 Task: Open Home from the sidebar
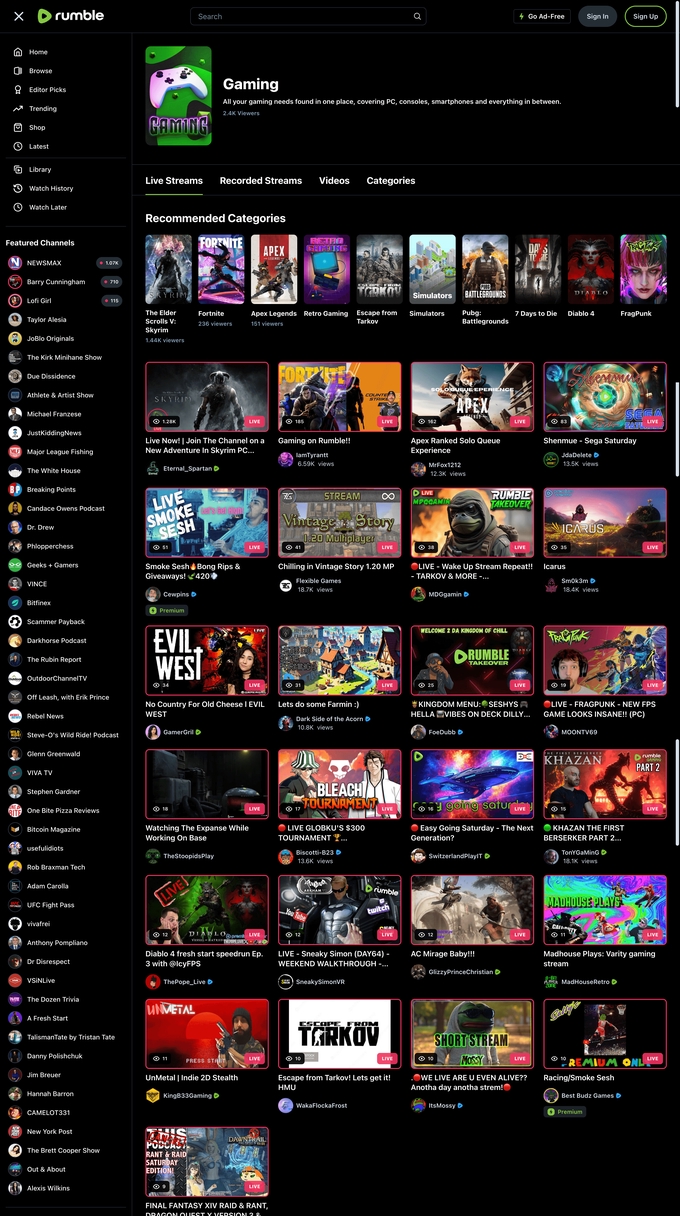point(38,52)
